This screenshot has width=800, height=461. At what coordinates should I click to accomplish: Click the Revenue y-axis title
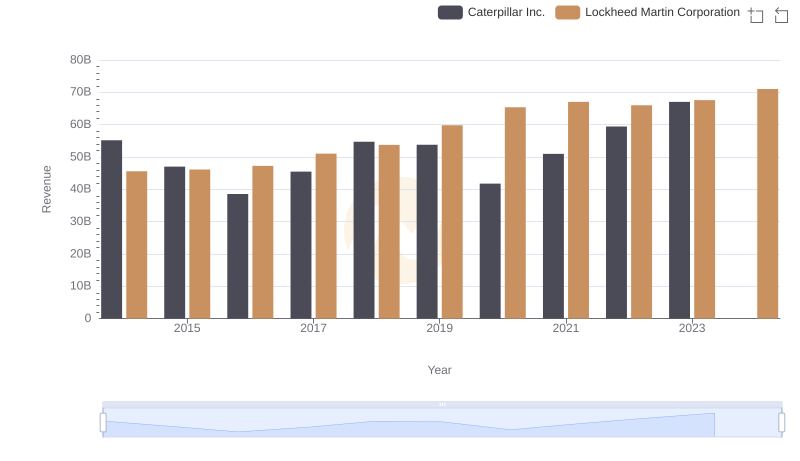[46, 189]
